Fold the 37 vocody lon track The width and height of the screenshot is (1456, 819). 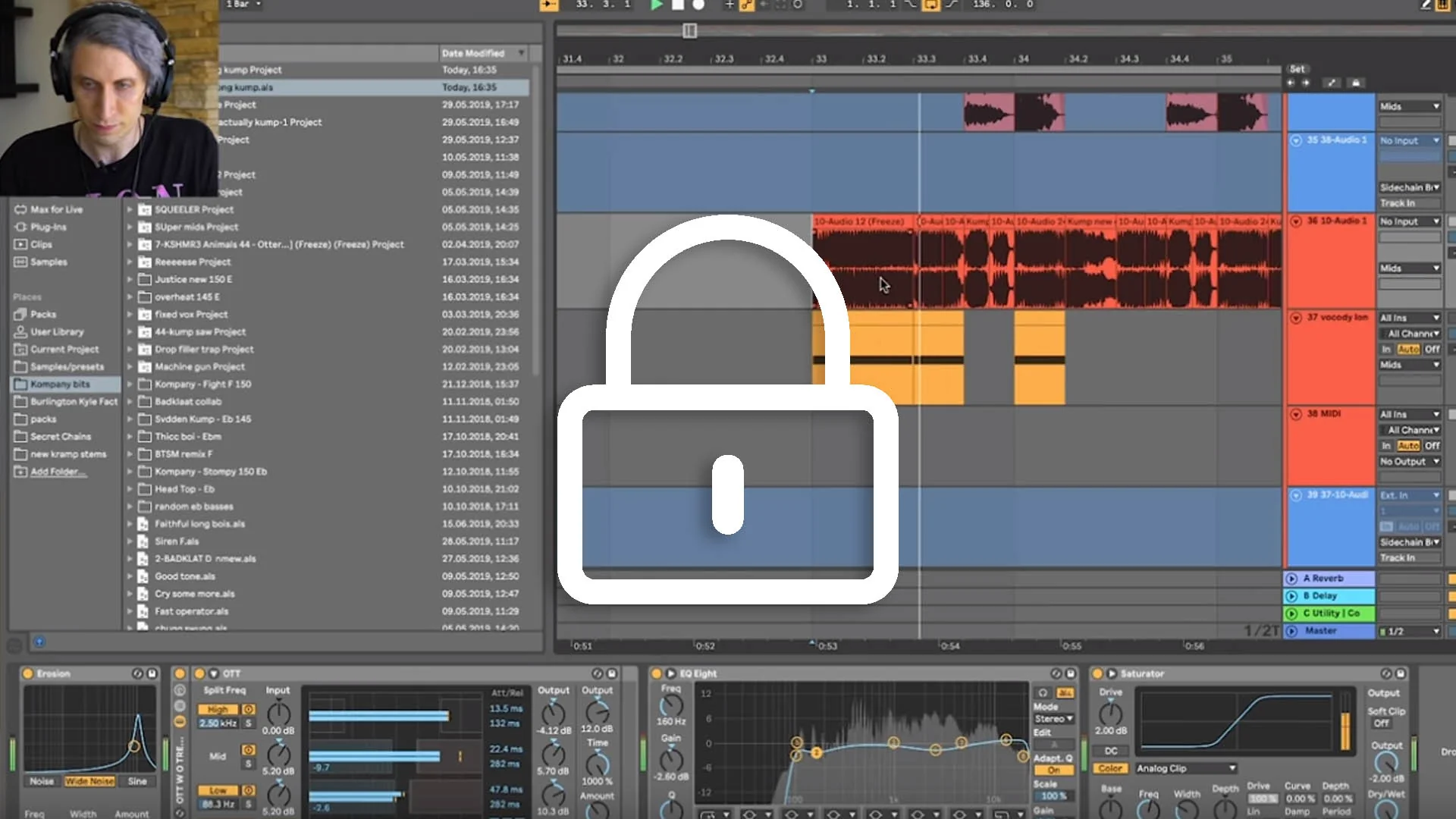pos(1296,318)
